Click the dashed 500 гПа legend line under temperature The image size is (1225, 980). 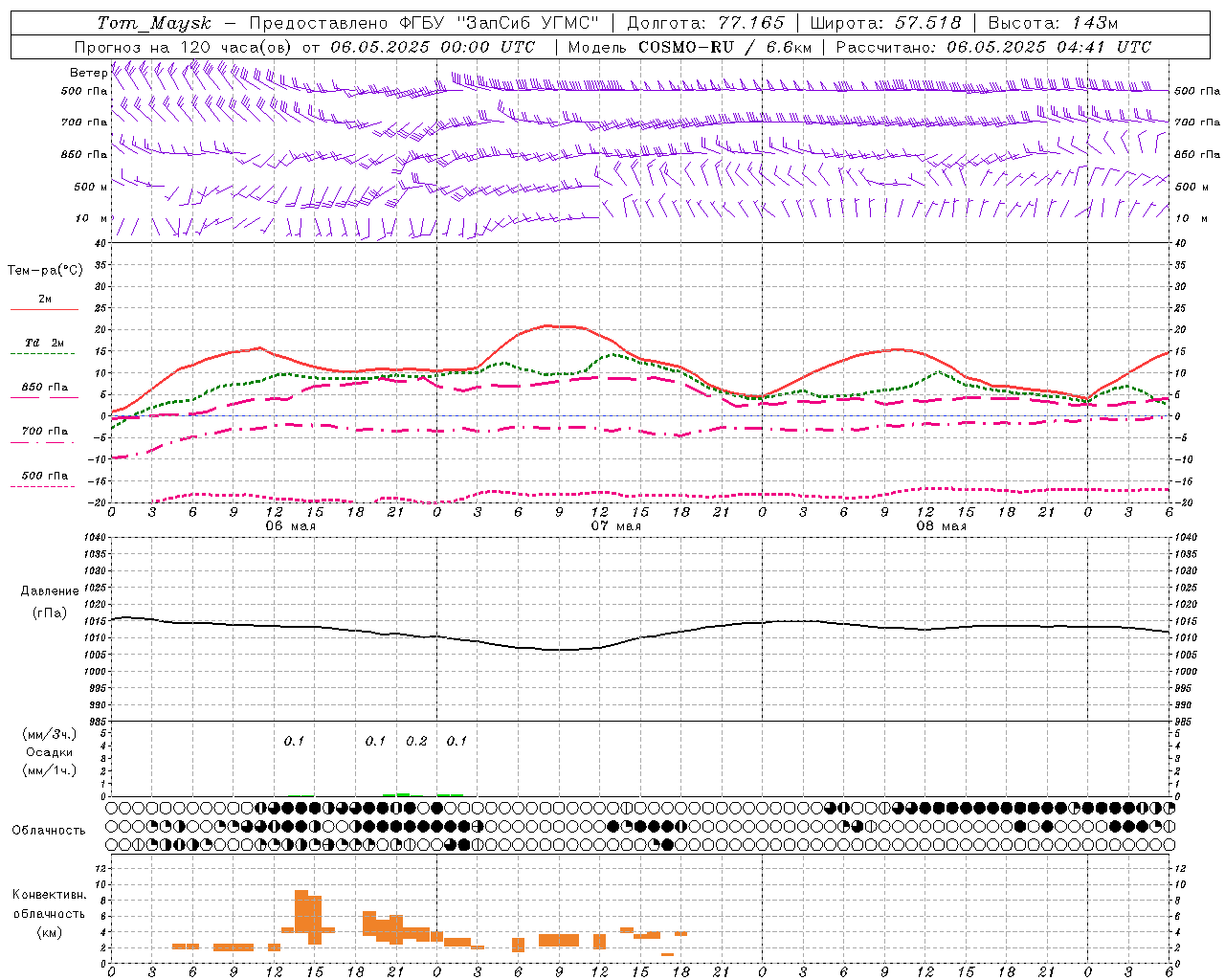point(44,487)
